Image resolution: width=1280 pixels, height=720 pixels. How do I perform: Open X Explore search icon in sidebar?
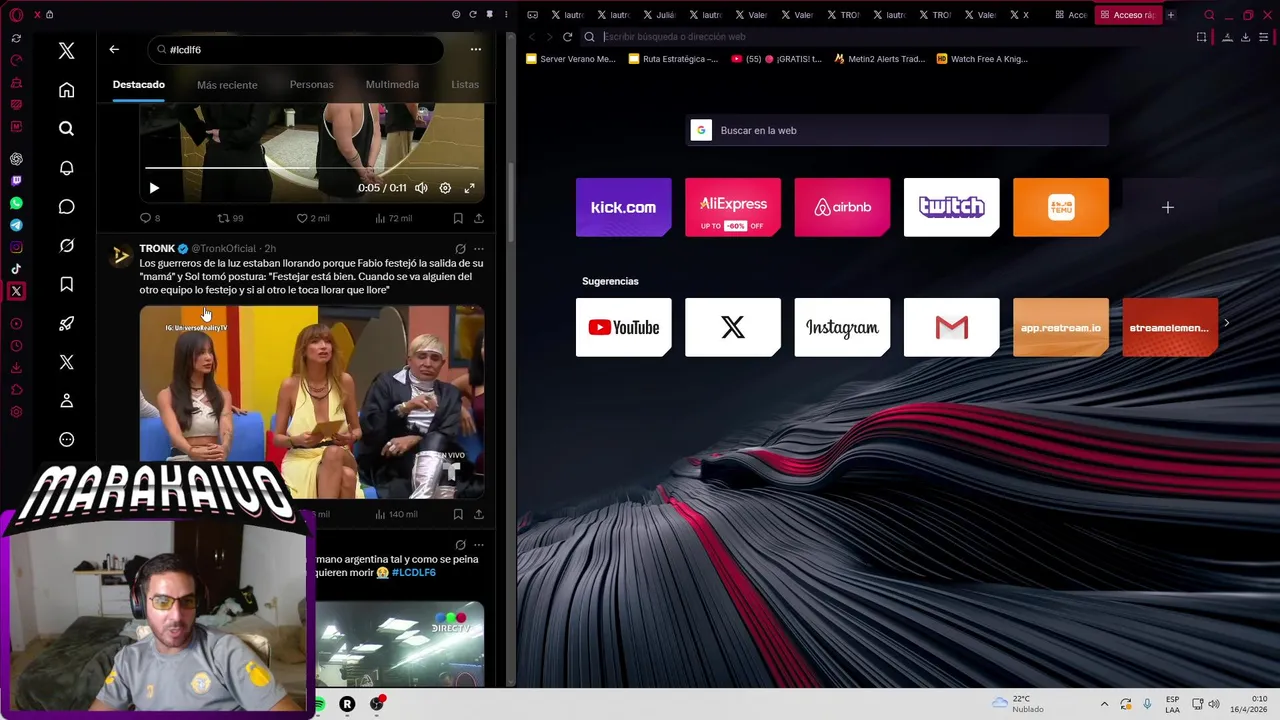[x=66, y=128]
